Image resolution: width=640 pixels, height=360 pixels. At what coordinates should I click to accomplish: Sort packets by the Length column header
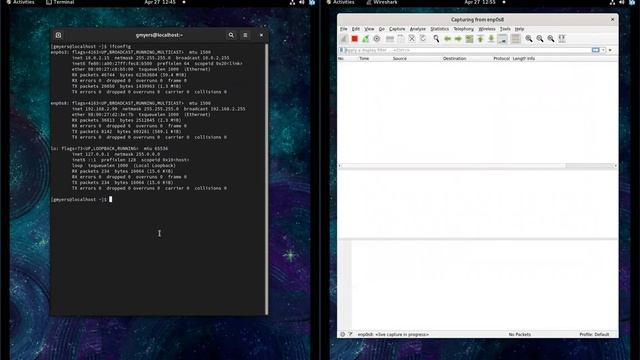pyautogui.click(x=519, y=59)
